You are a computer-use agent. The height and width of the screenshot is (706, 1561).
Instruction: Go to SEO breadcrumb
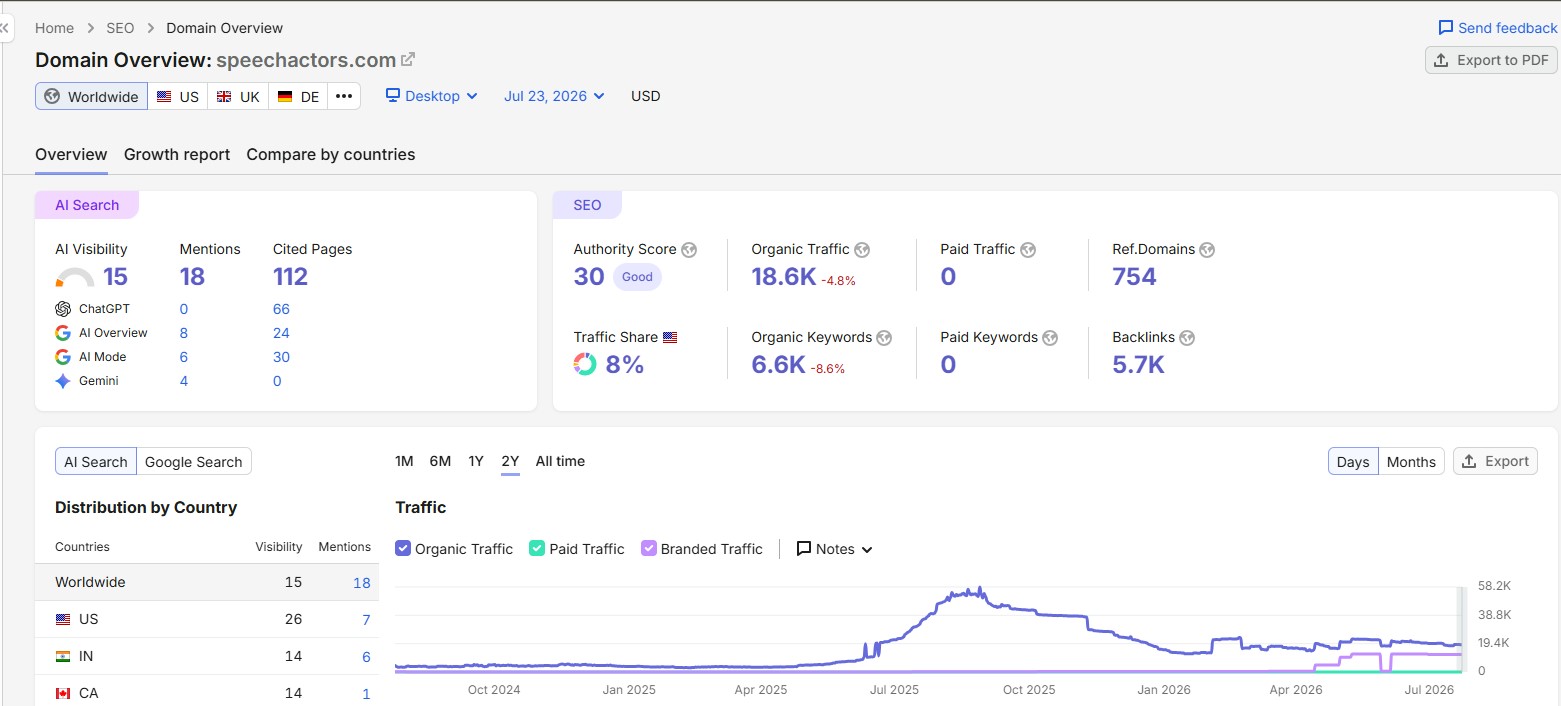pyautogui.click(x=120, y=28)
